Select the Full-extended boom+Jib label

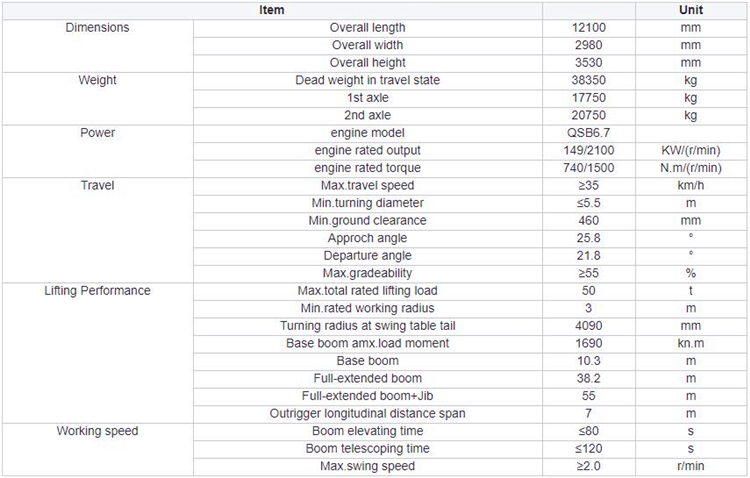[x=367, y=396]
